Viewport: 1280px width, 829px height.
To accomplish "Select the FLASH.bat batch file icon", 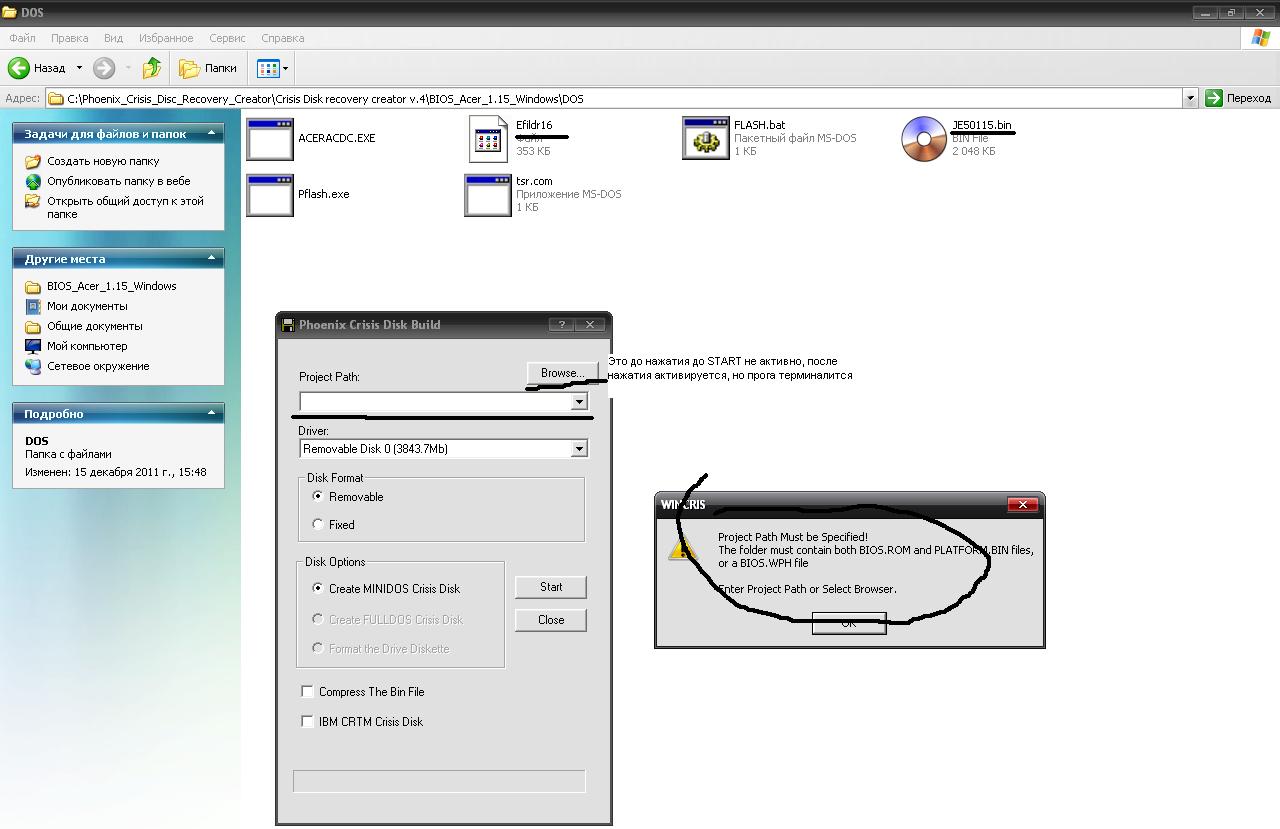I will tap(706, 138).
